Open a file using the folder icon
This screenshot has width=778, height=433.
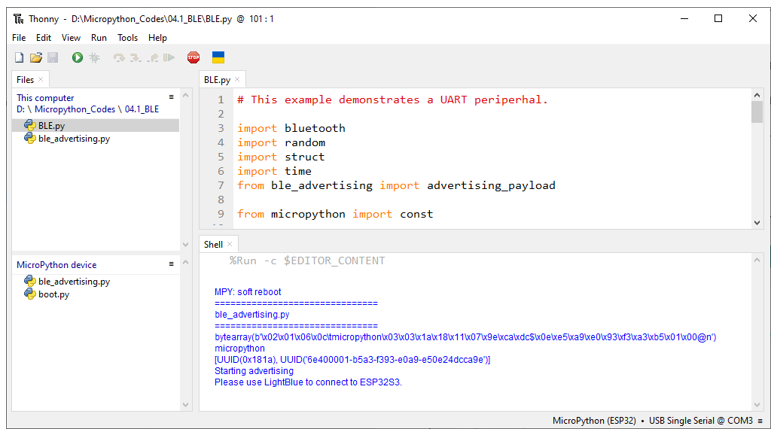tap(36, 58)
